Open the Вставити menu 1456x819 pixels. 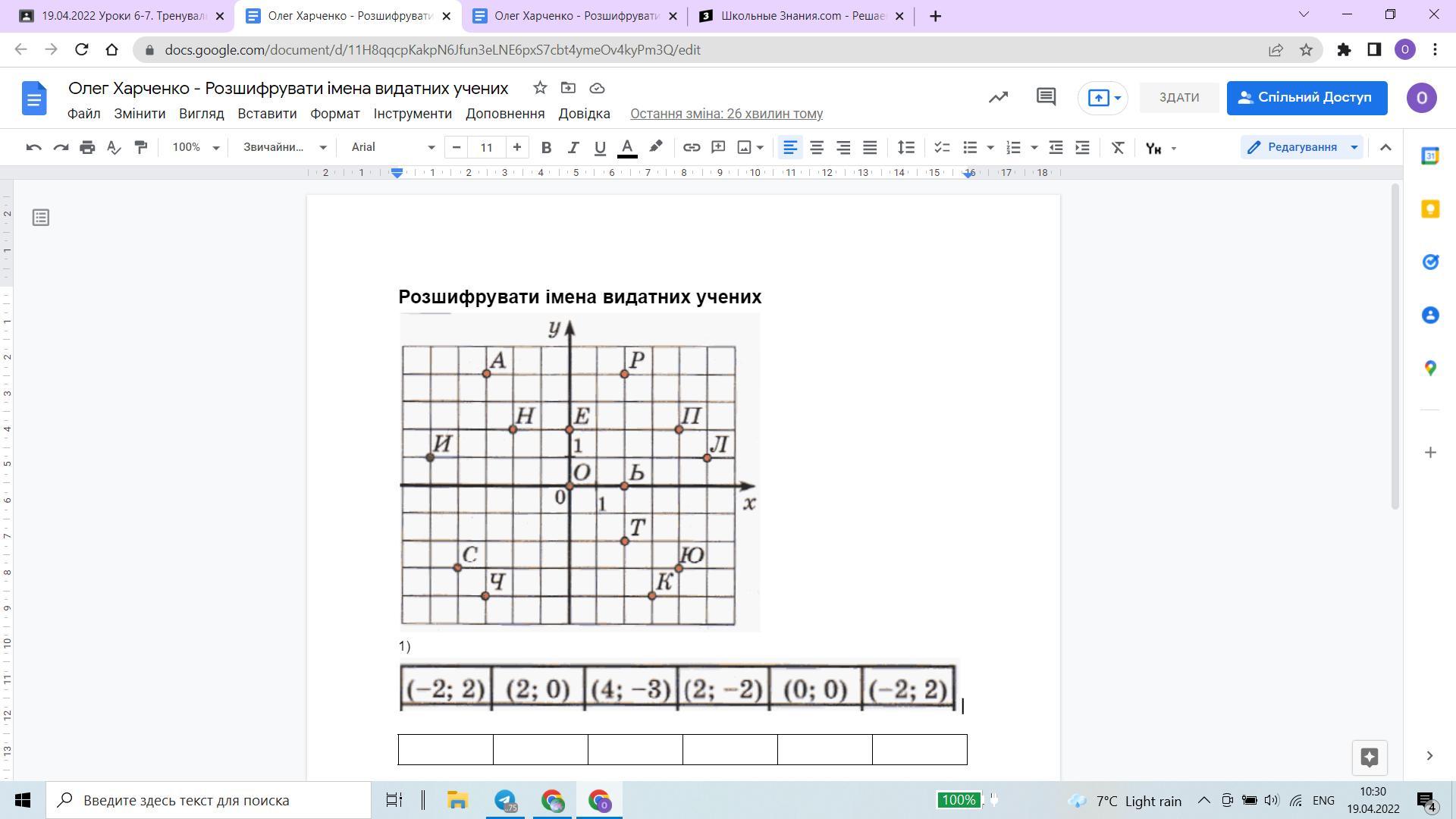pos(267,114)
